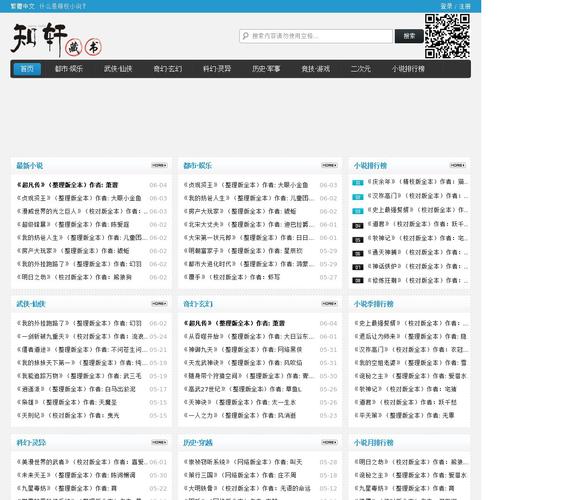Open 《牧神记》 in the 小说排行榜 list

coord(417,238)
